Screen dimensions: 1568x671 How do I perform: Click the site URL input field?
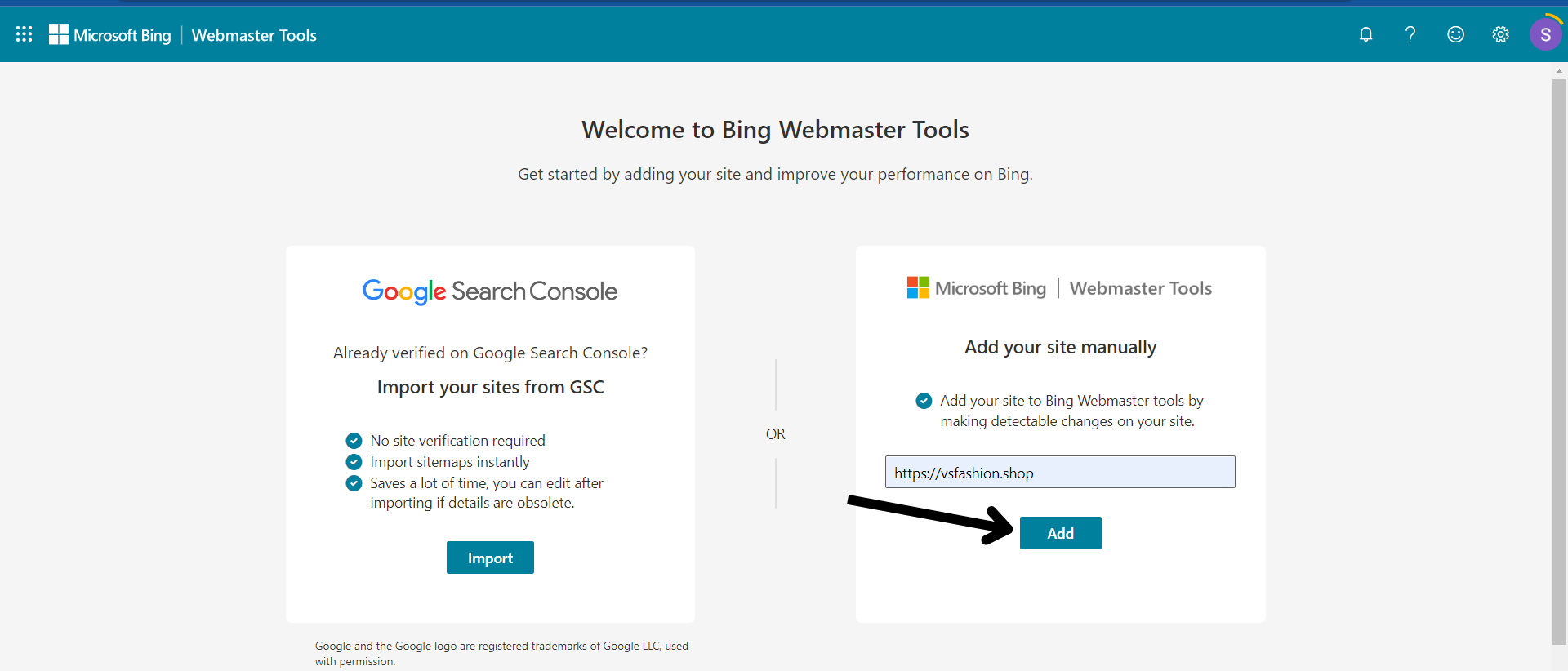click(x=1060, y=473)
